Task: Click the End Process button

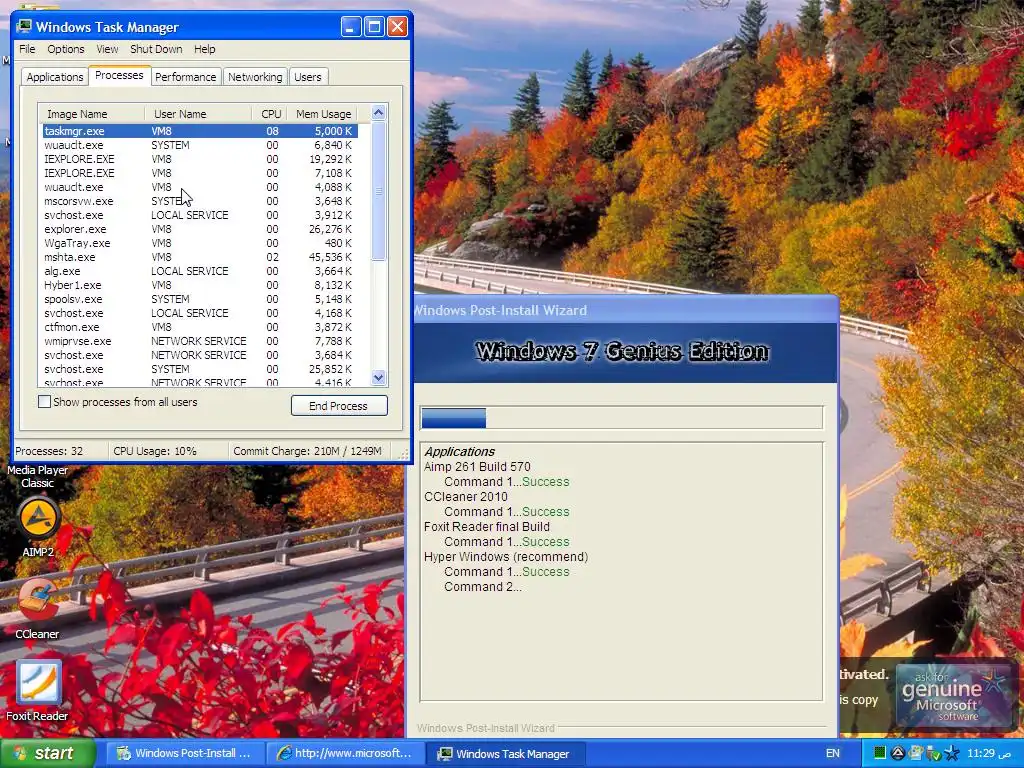Action: tap(339, 406)
